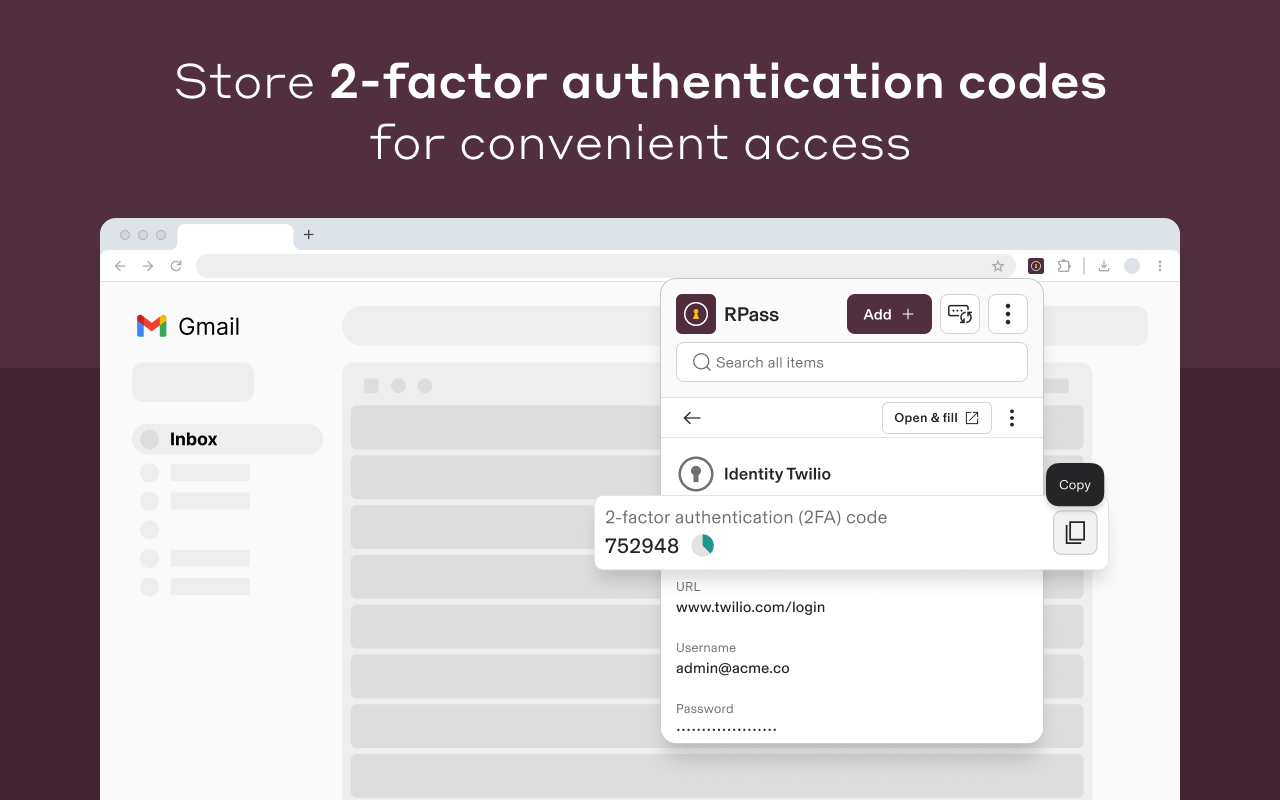
Task: Click the 2FA code countdown timer
Action: pyautogui.click(x=703, y=545)
